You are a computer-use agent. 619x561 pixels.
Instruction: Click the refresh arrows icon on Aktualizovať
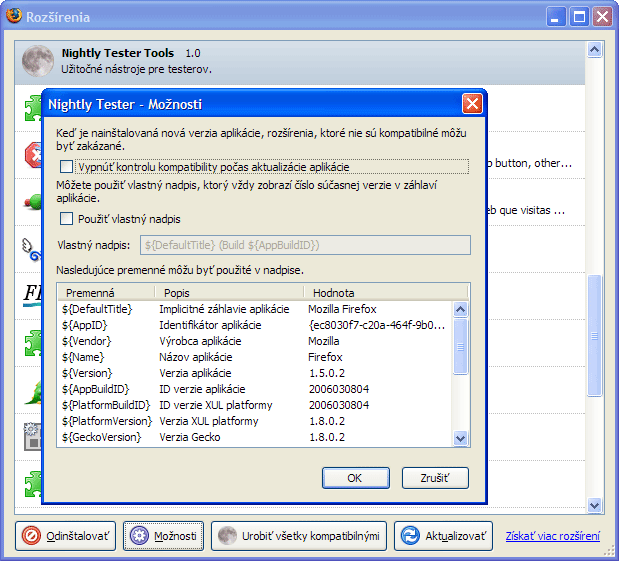[411, 536]
